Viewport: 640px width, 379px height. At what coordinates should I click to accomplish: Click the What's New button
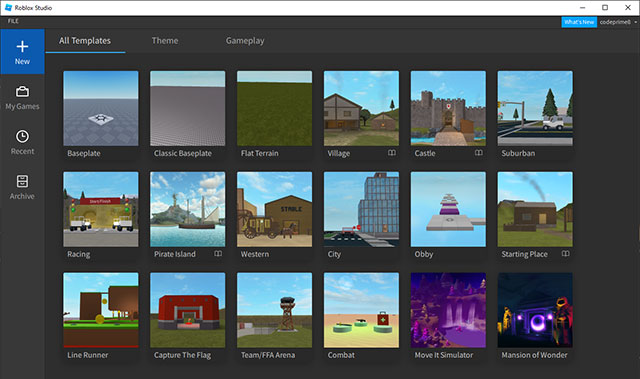(579, 22)
